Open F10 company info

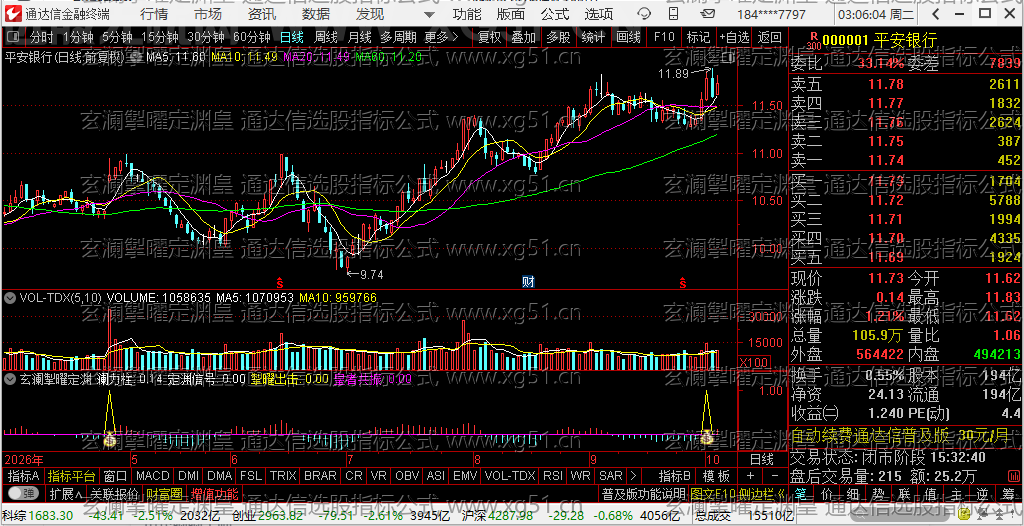click(x=664, y=38)
